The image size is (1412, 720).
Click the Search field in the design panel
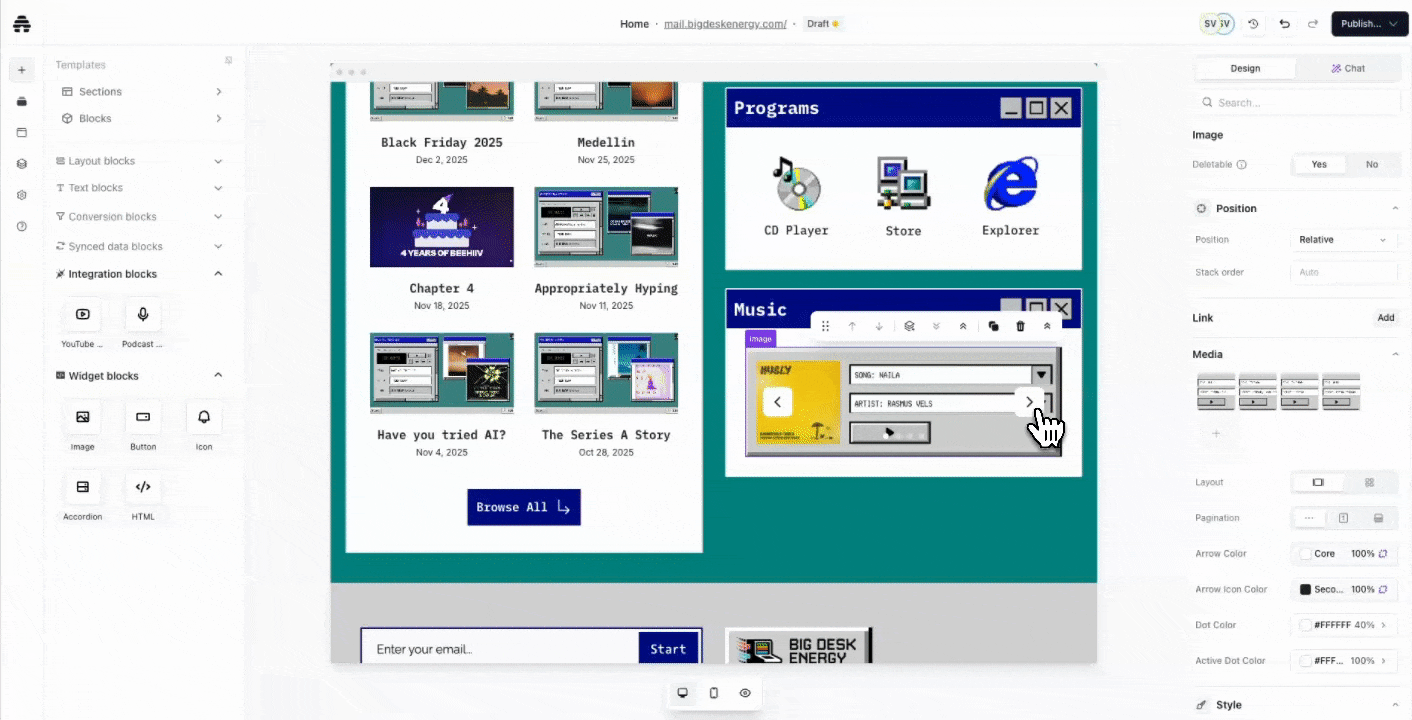click(1298, 102)
